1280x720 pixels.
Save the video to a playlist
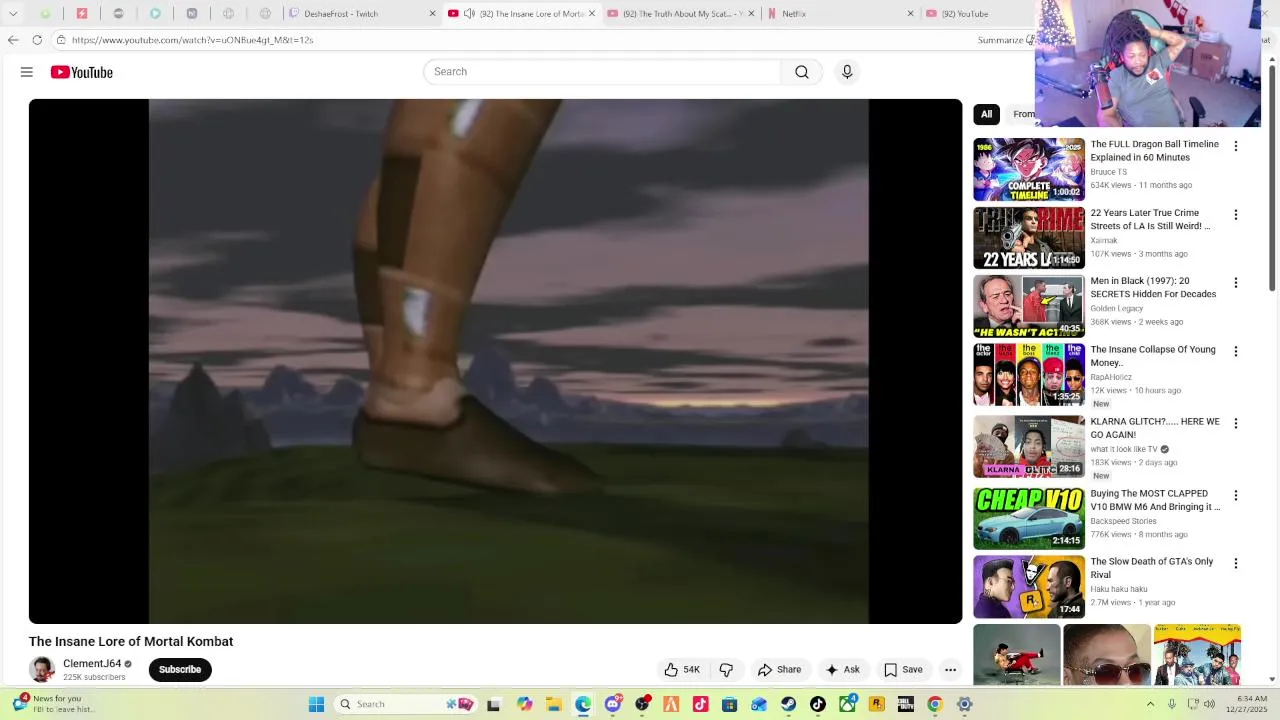(903, 670)
